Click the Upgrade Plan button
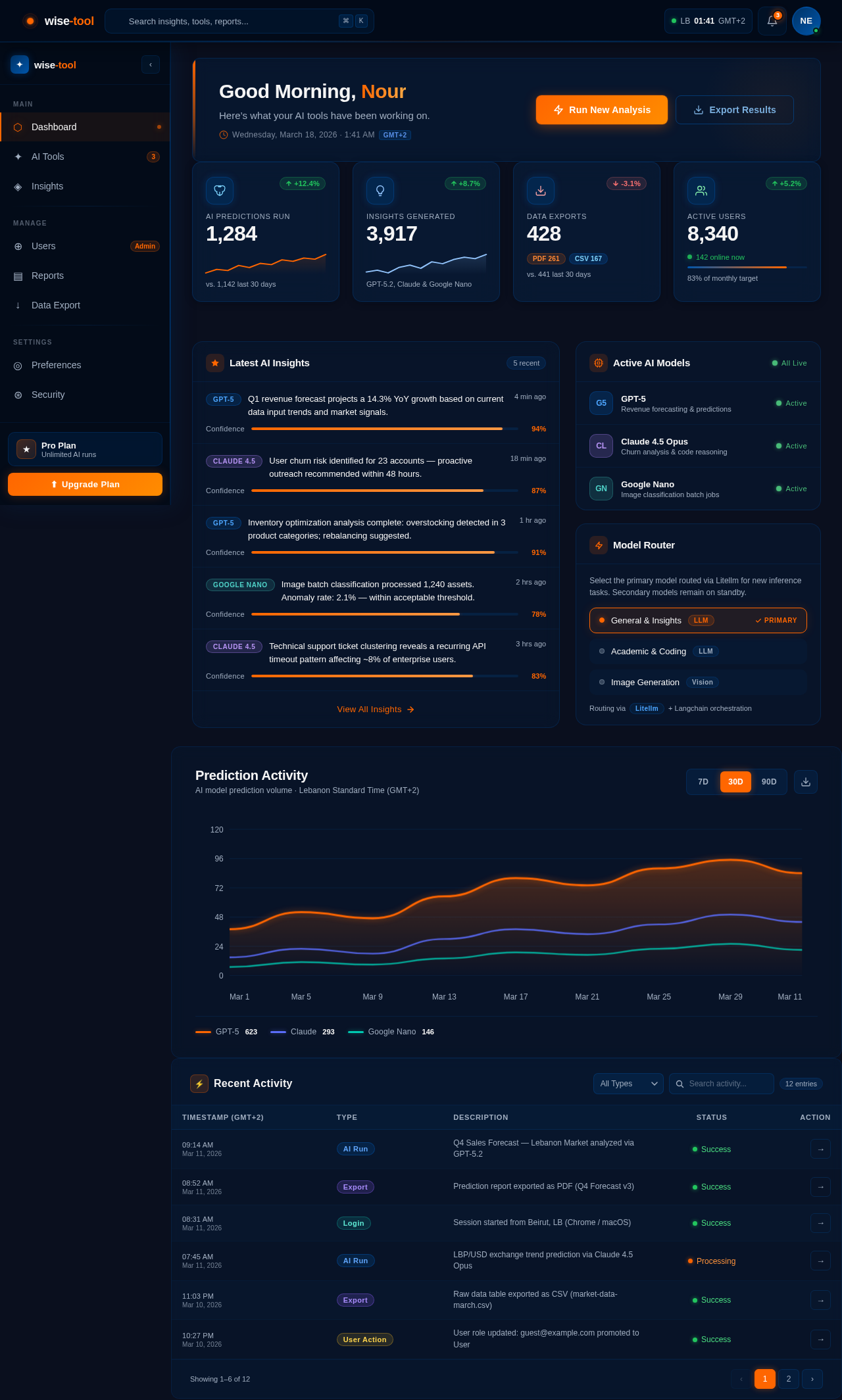This screenshot has width=842, height=1400. click(85, 484)
